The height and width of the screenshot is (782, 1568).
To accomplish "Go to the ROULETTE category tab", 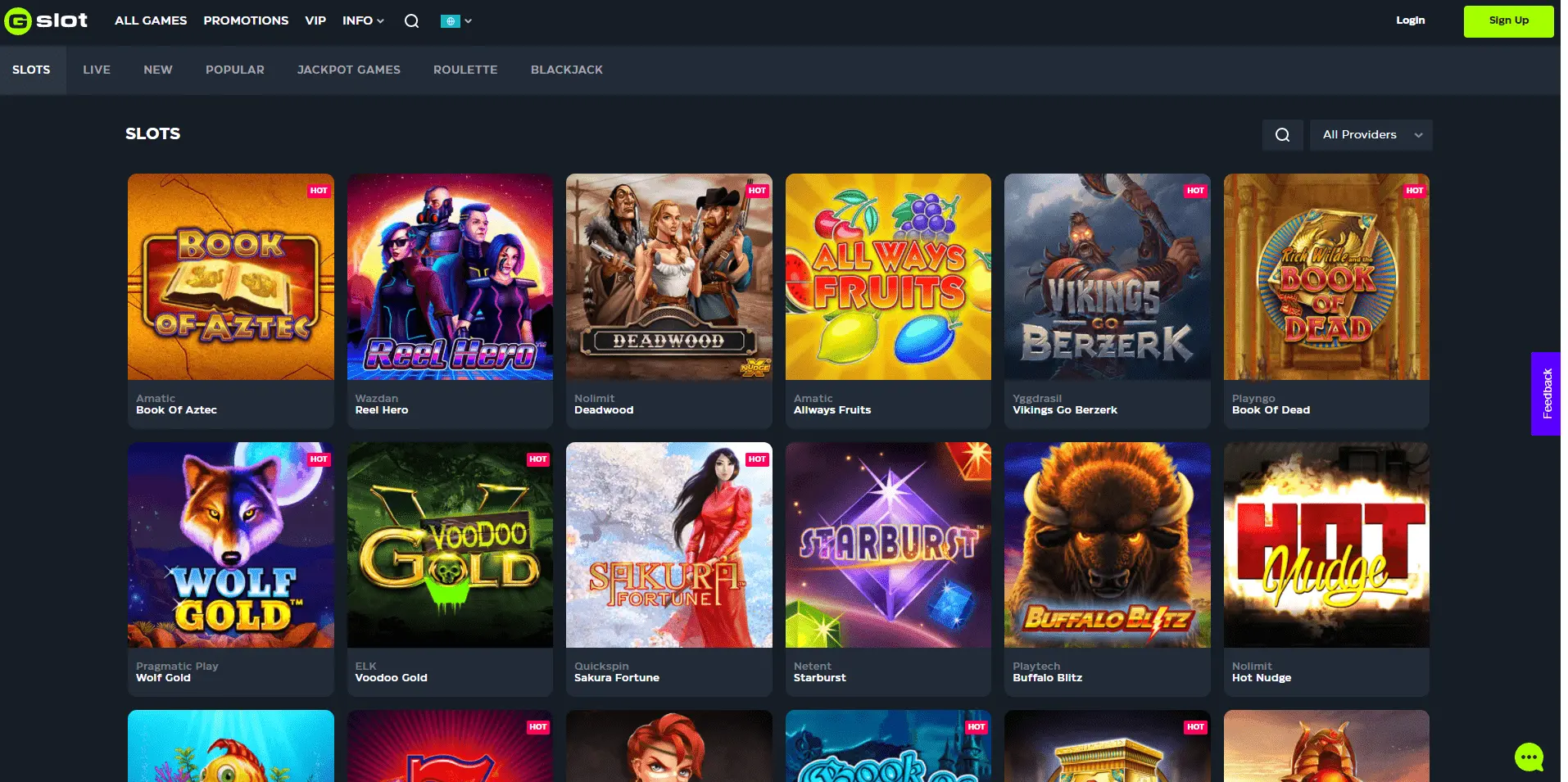I will pyautogui.click(x=465, y=70).
